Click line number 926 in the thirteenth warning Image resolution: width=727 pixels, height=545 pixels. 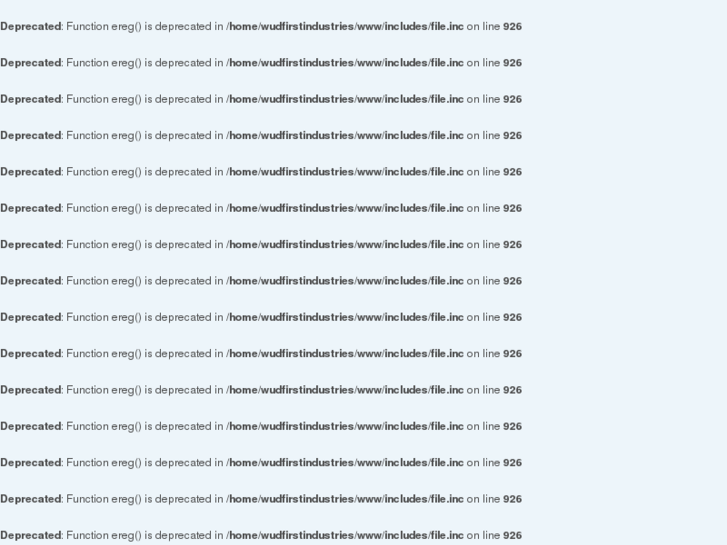click(x=512, y=463)
